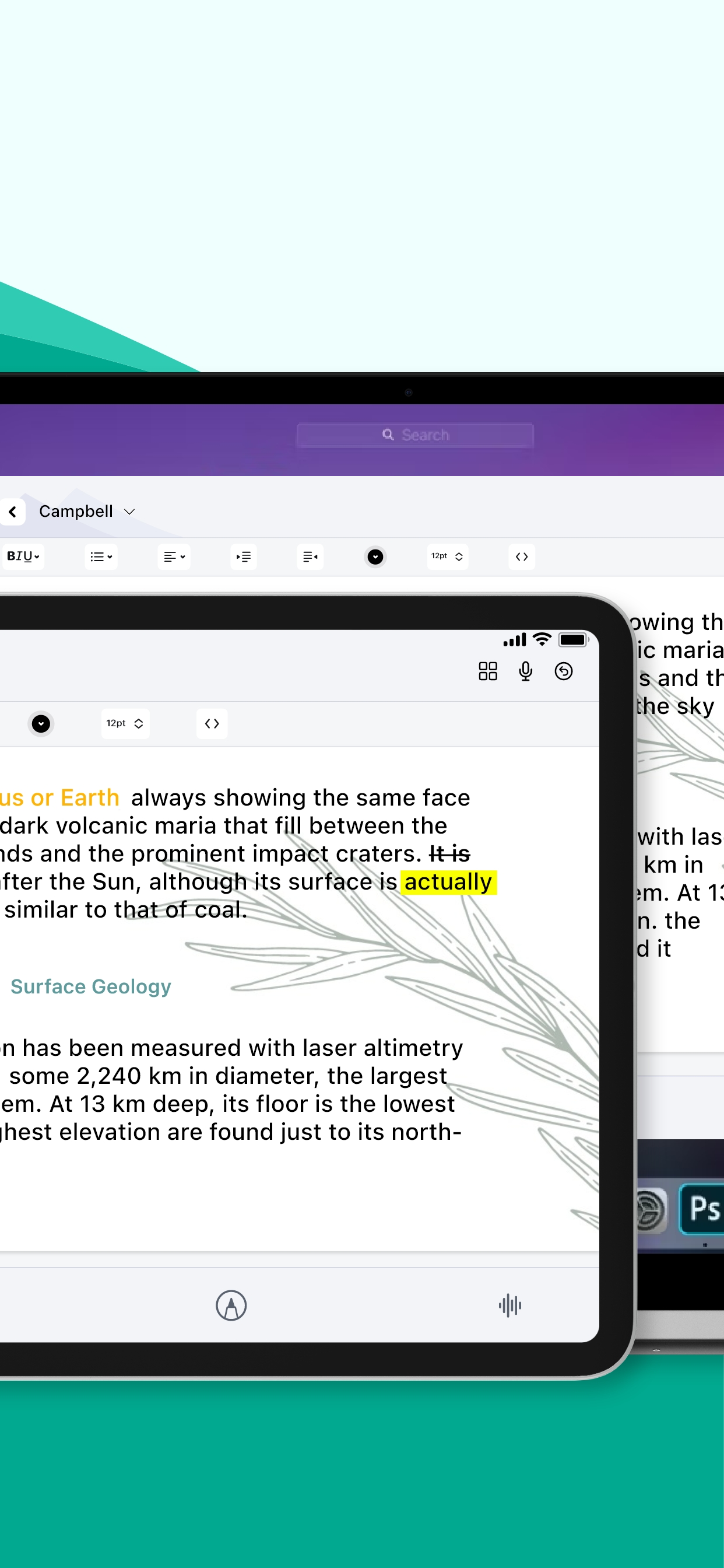Screen dimensions: 724x1568
Task: Decrease indent in desktop toolbar
Action: (x=310, y=556)
